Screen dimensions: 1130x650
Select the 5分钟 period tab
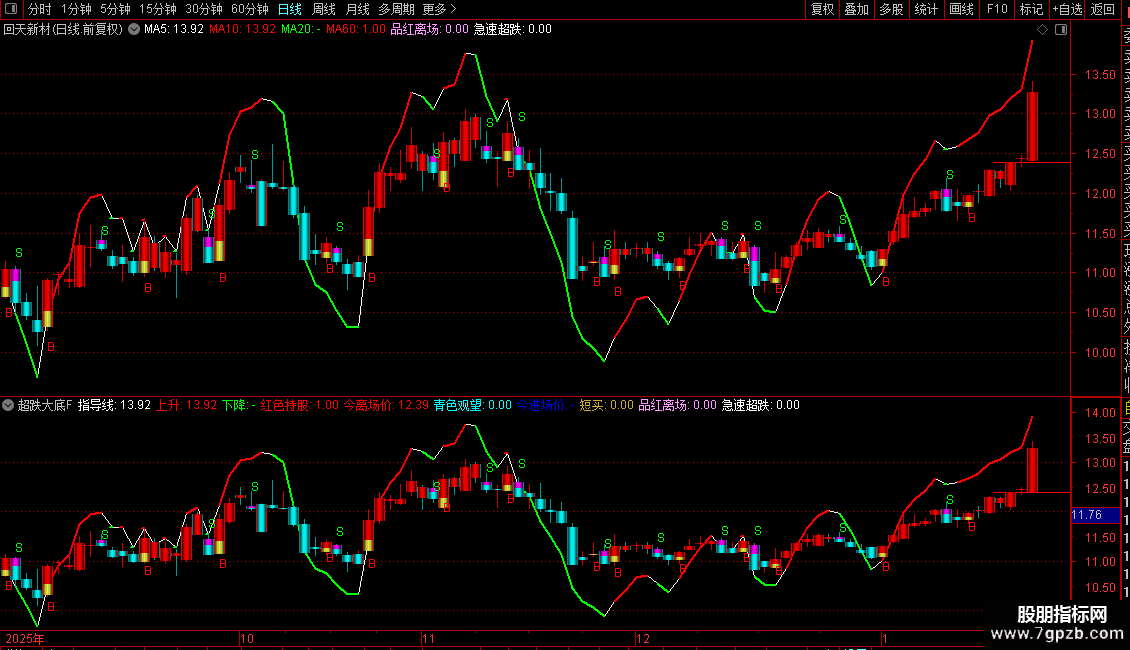(115, 9)
